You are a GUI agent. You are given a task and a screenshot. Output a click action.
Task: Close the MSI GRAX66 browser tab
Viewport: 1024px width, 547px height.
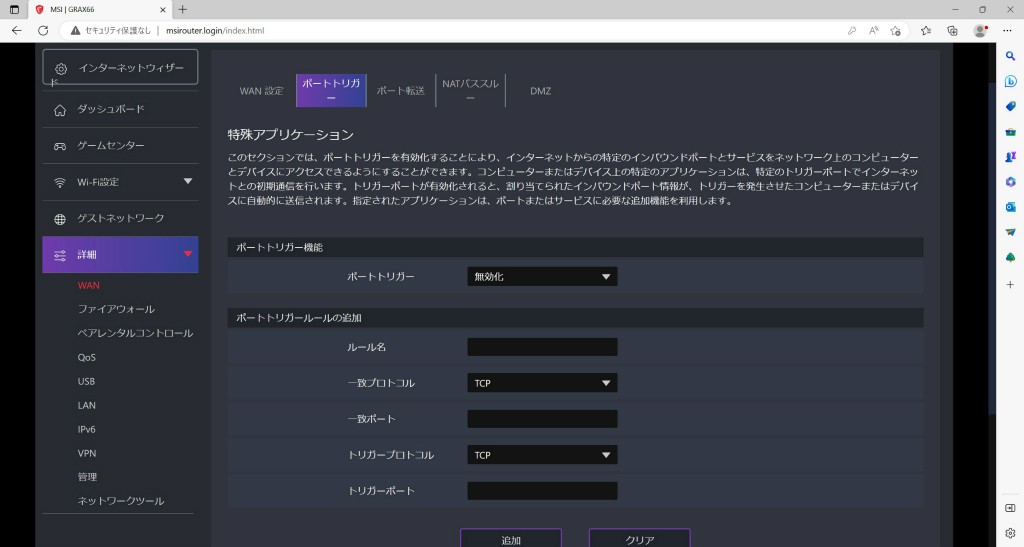click(x=163, y=10)
